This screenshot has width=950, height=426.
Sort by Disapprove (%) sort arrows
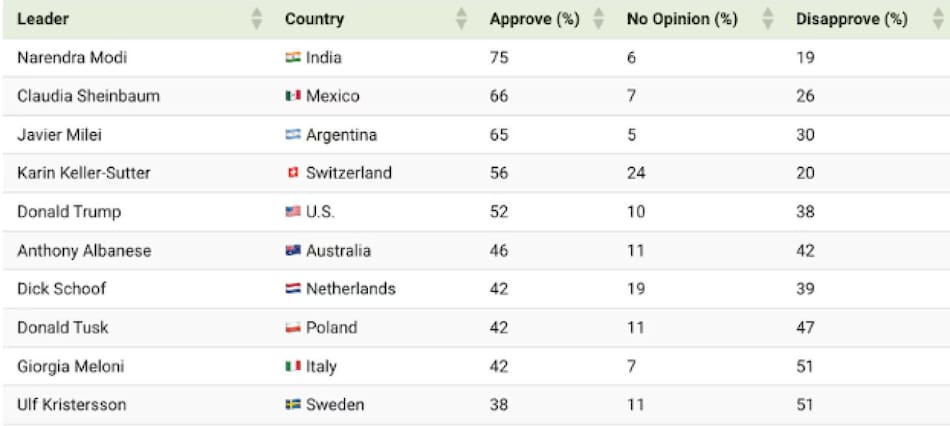pos(927,19)
